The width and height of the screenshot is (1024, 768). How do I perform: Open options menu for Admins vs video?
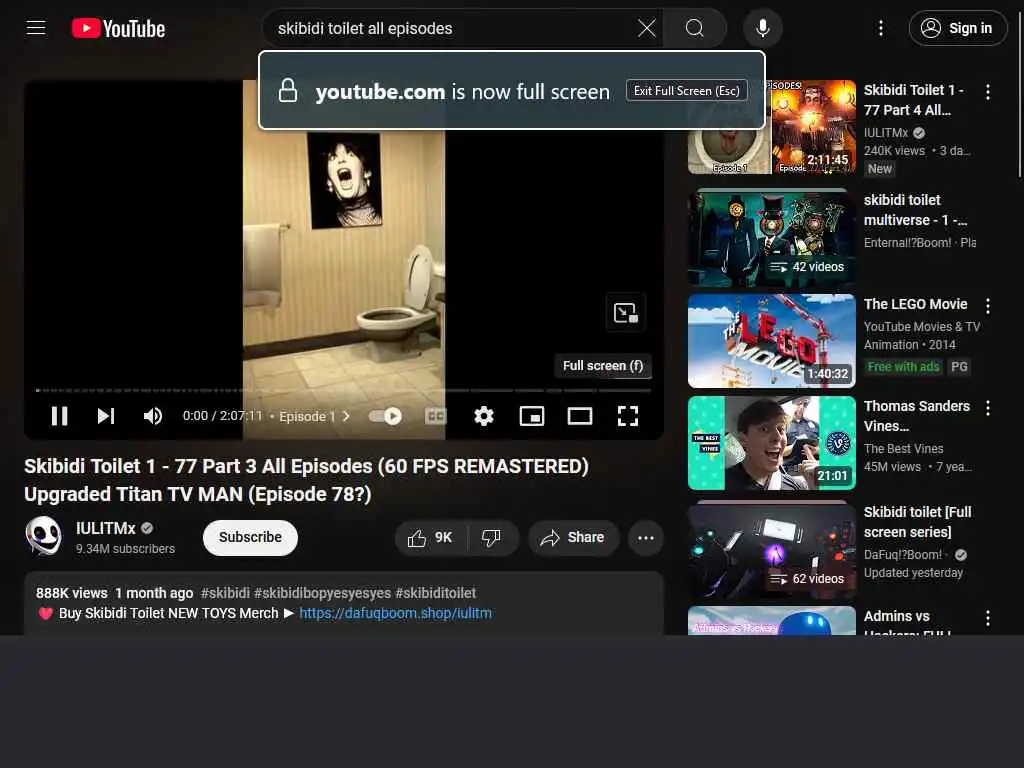988,618
